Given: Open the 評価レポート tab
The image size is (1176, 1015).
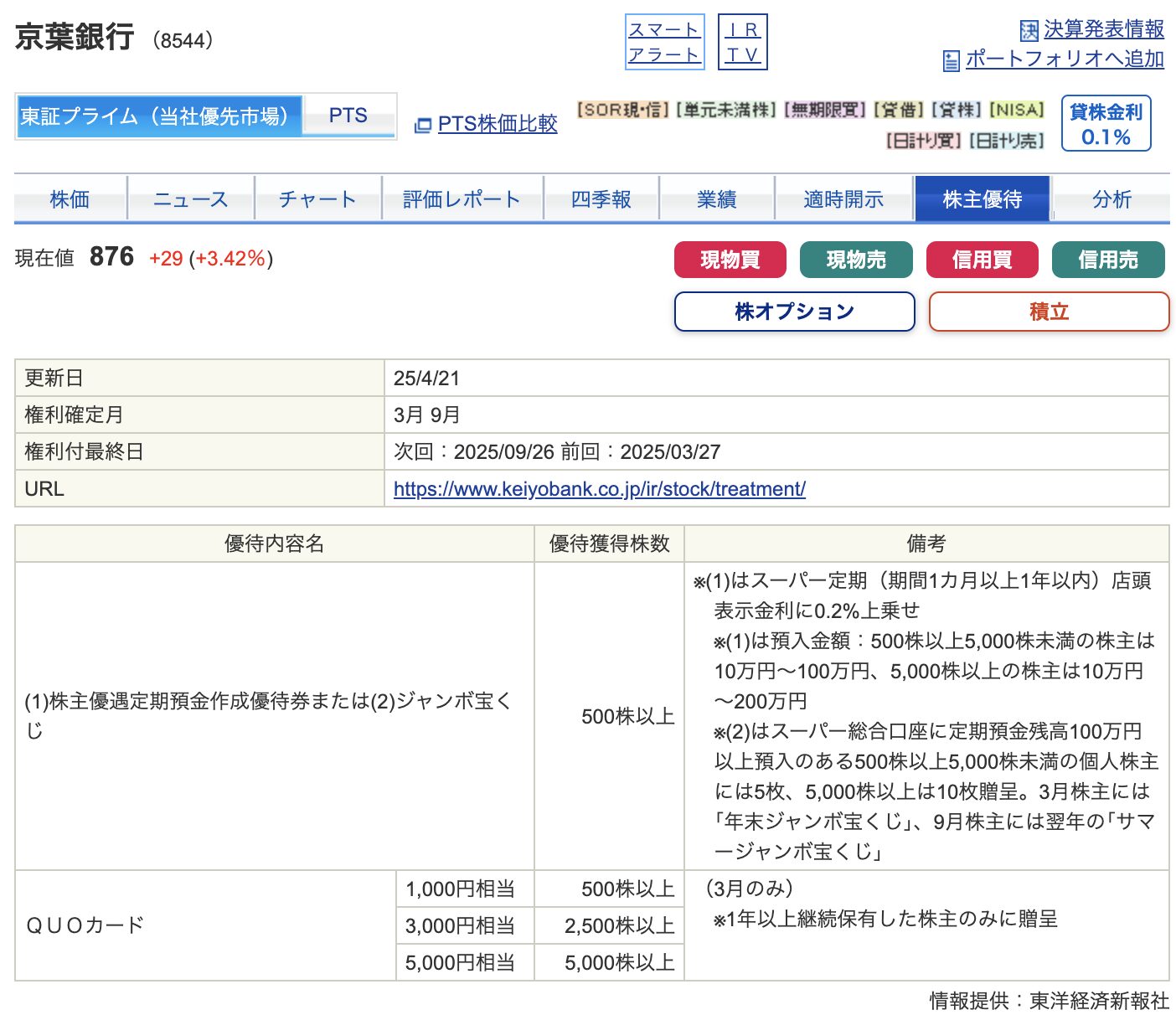Looking at the screenshot, I should tap(462, 199).
